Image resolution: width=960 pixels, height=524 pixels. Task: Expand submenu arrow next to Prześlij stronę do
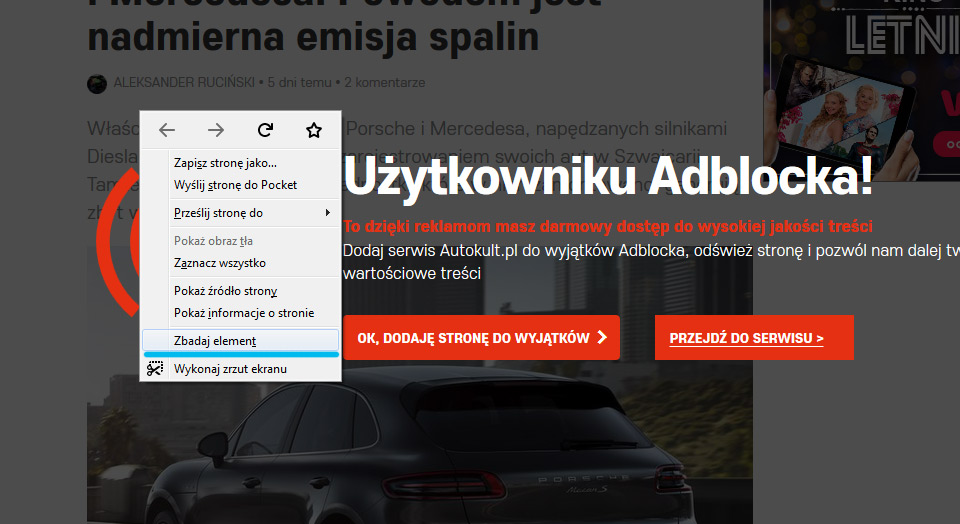click(328, 212)
